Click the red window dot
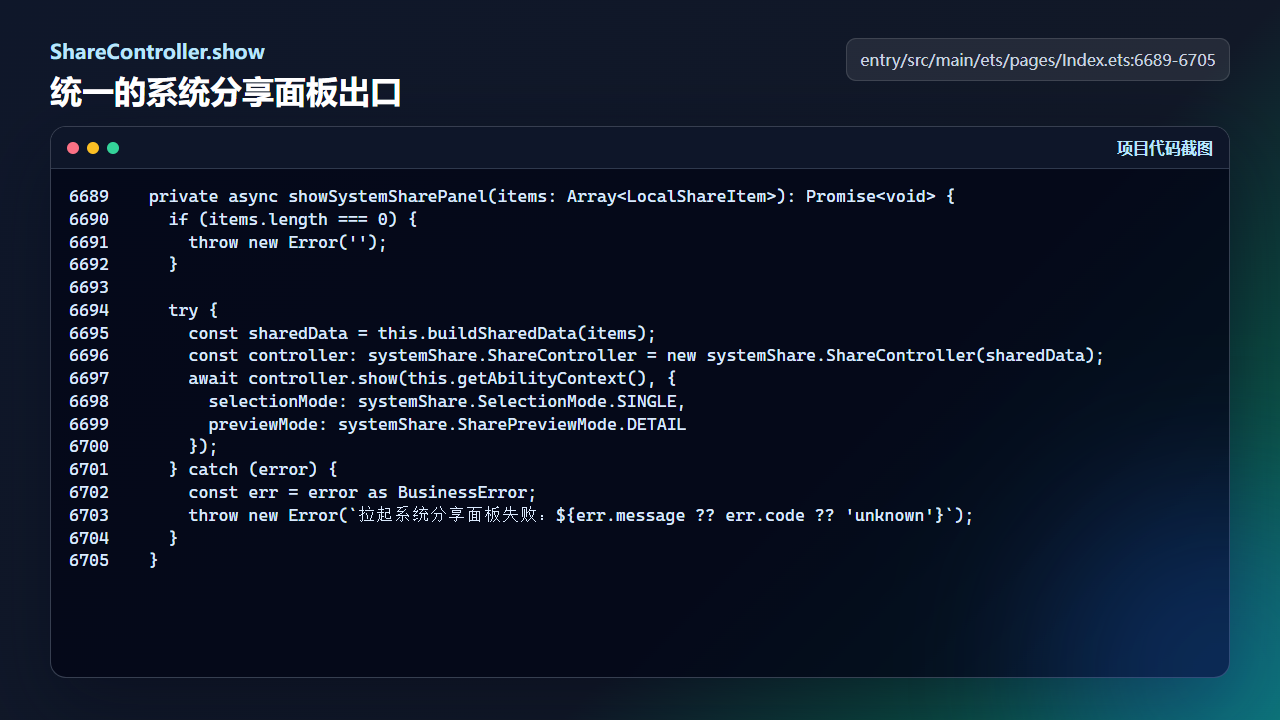The width and height of the screenshot is (1280, 720). click(73, 148)
